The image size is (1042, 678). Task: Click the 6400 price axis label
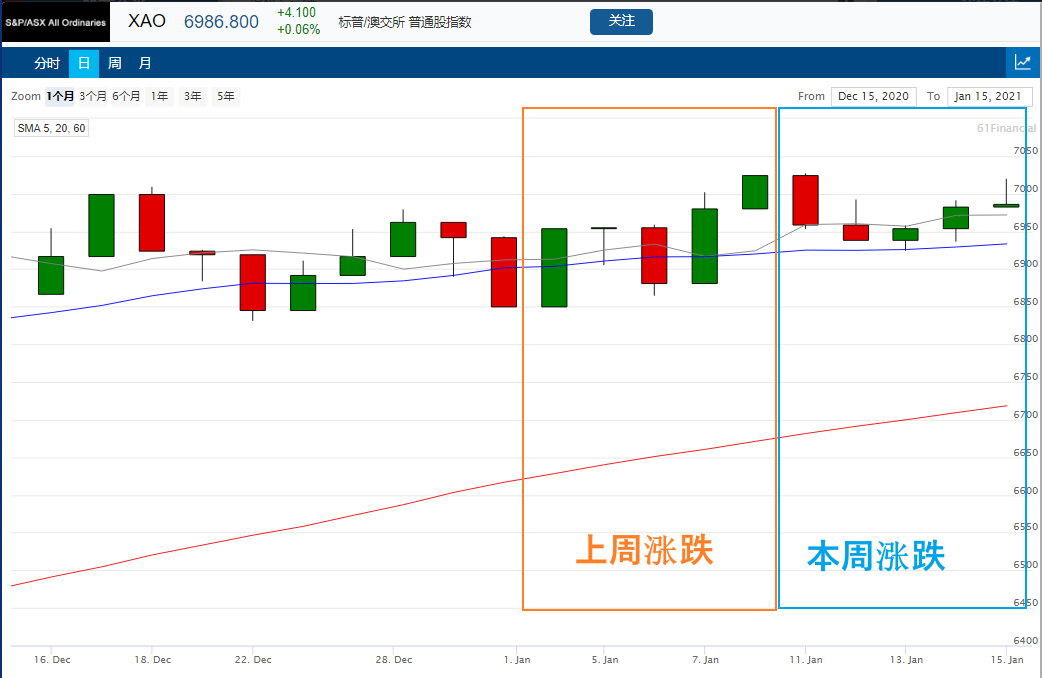[1025, 640]
